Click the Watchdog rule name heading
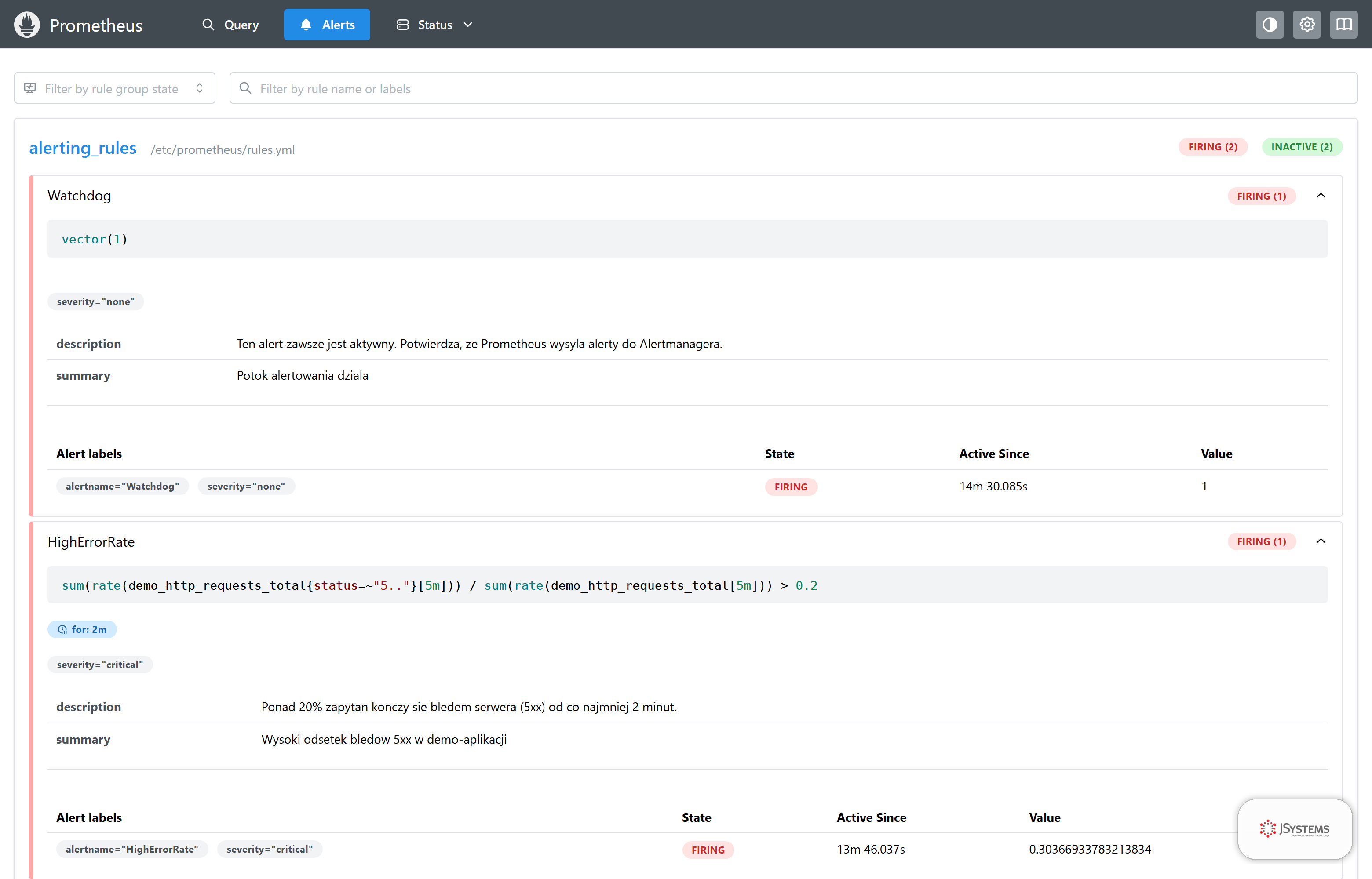The width and height of the screenshot is (1372, 879). tap(79, 195)
